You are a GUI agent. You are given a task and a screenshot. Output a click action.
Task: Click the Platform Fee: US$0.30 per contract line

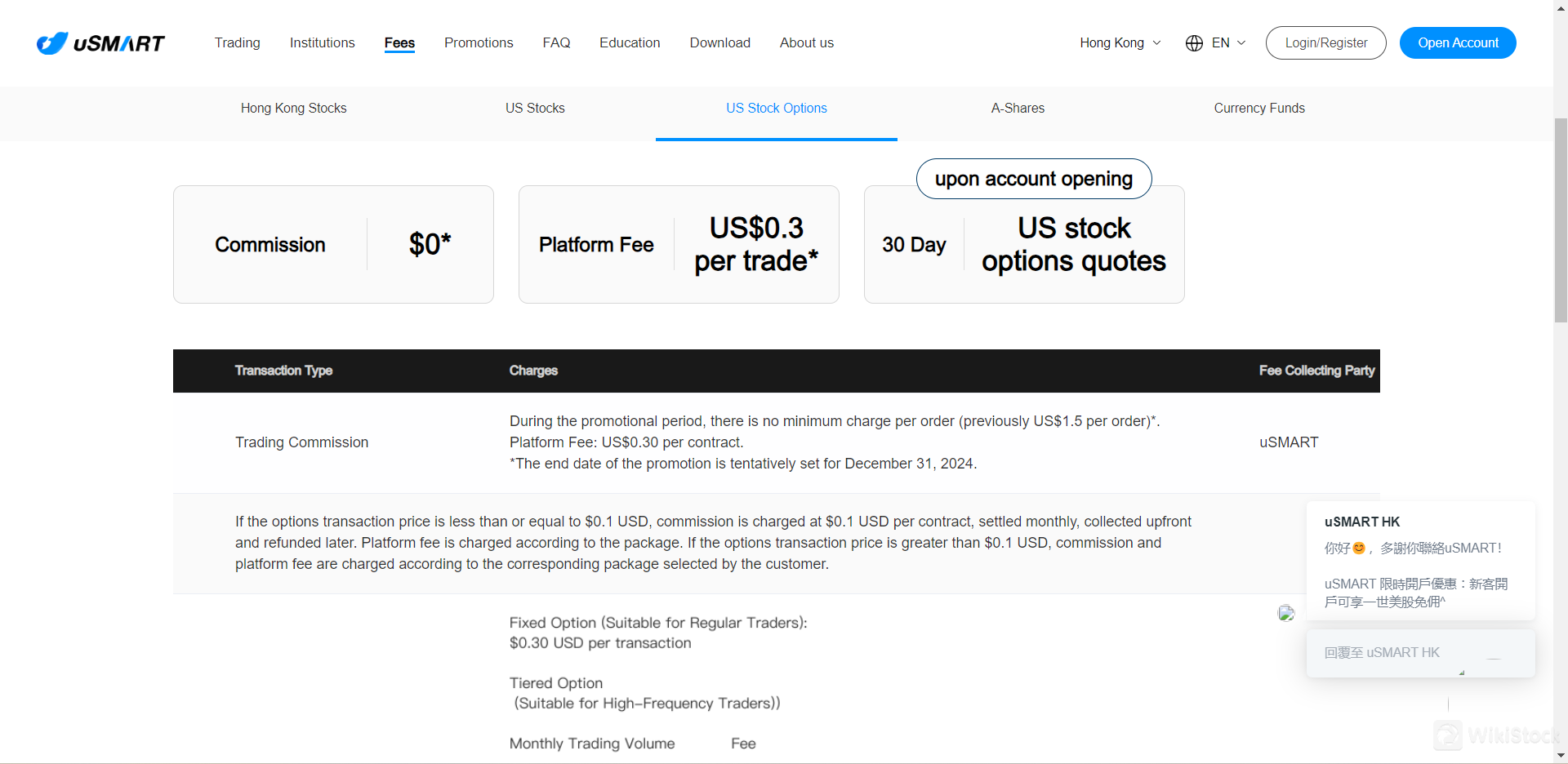(x=626, y=442)
